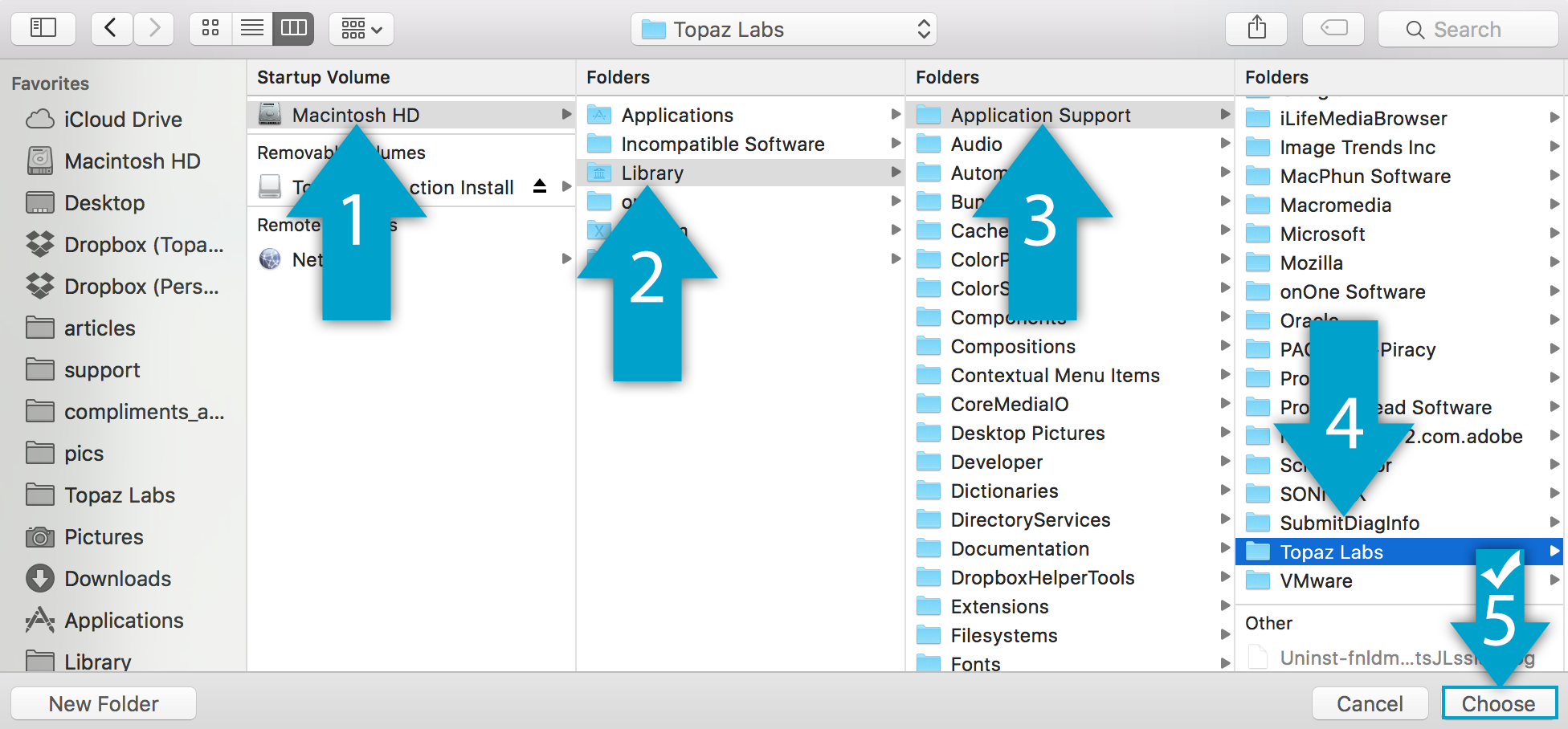
Task: Click the Search field
Action: 1468,30
